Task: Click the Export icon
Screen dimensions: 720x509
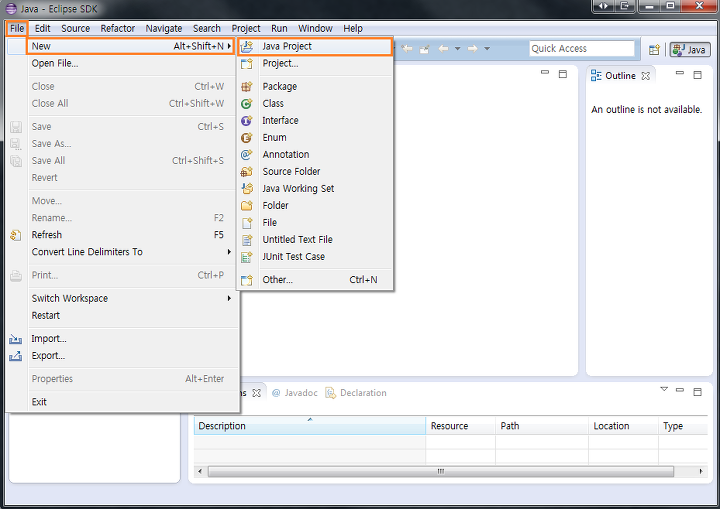Action: (x=15, y=356)
